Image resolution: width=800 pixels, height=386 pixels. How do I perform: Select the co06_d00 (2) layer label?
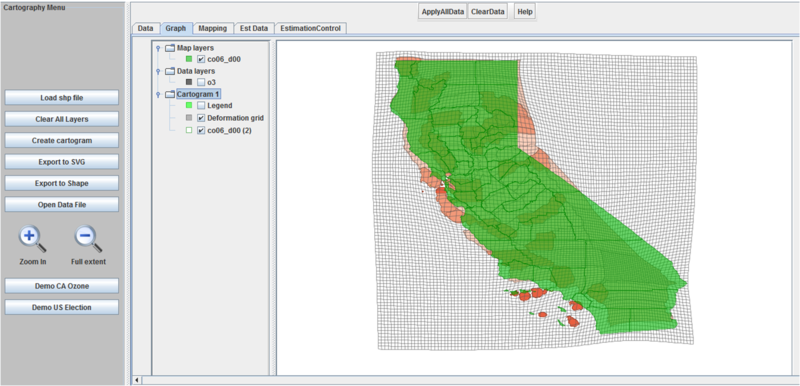click(x=229, y=131)
